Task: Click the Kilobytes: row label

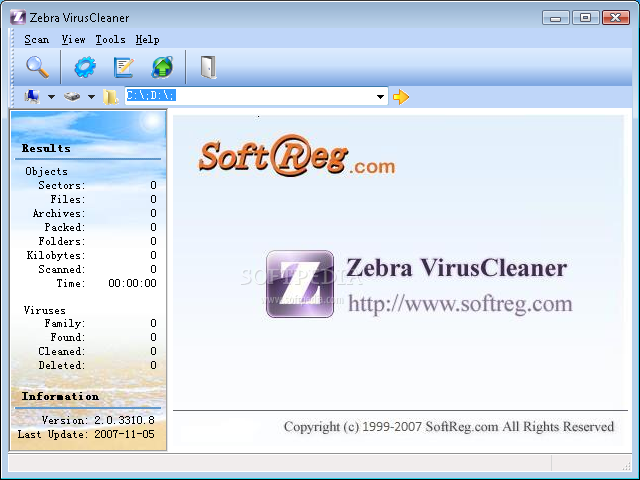Action: click(x=56, y=256)
